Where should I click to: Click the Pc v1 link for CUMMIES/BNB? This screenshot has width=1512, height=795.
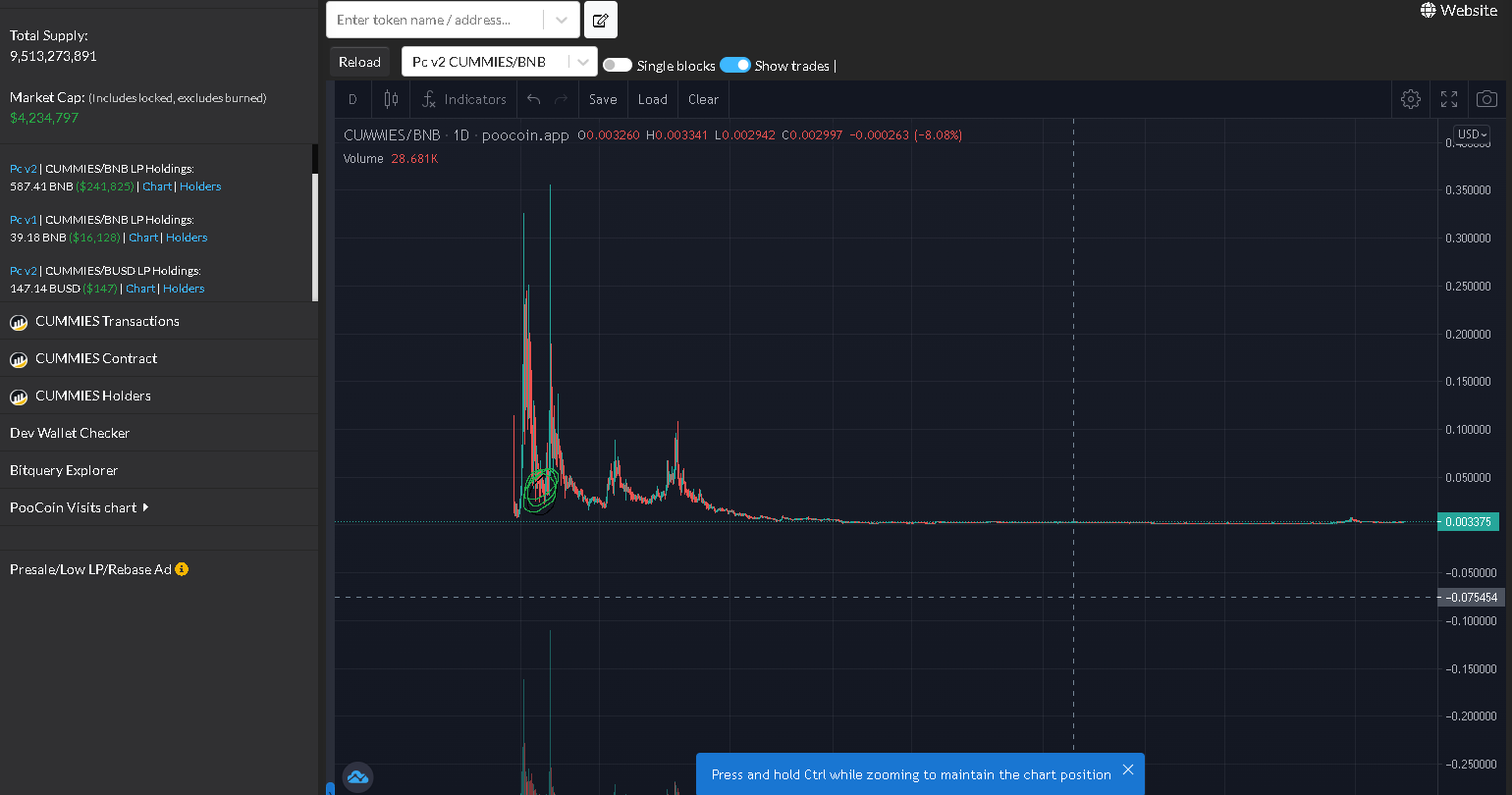pyautogui.click(x=24, y=220)
